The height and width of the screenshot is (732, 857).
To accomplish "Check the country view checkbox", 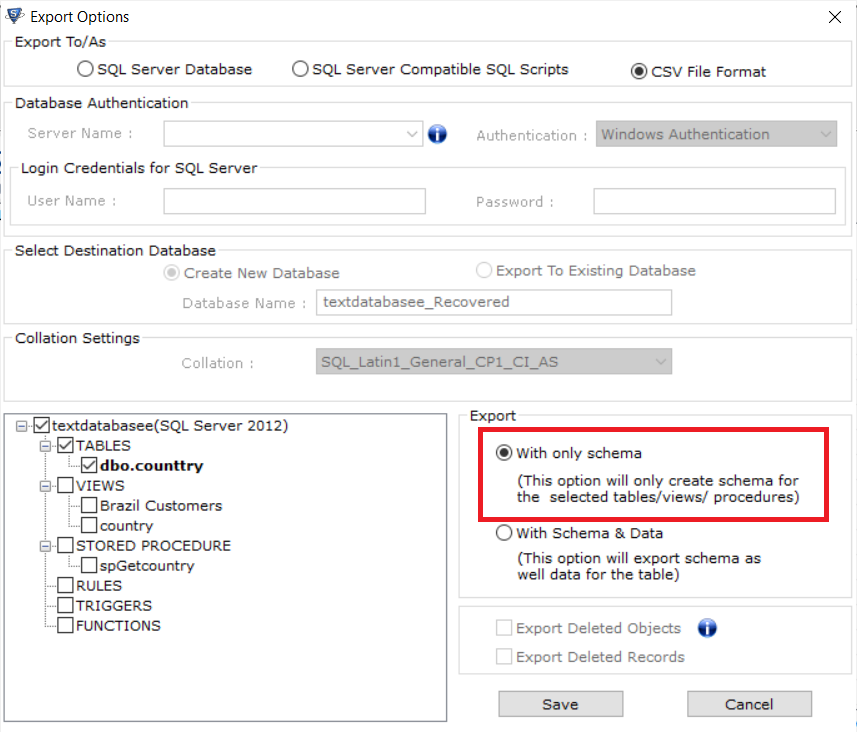I will [89, 525].
